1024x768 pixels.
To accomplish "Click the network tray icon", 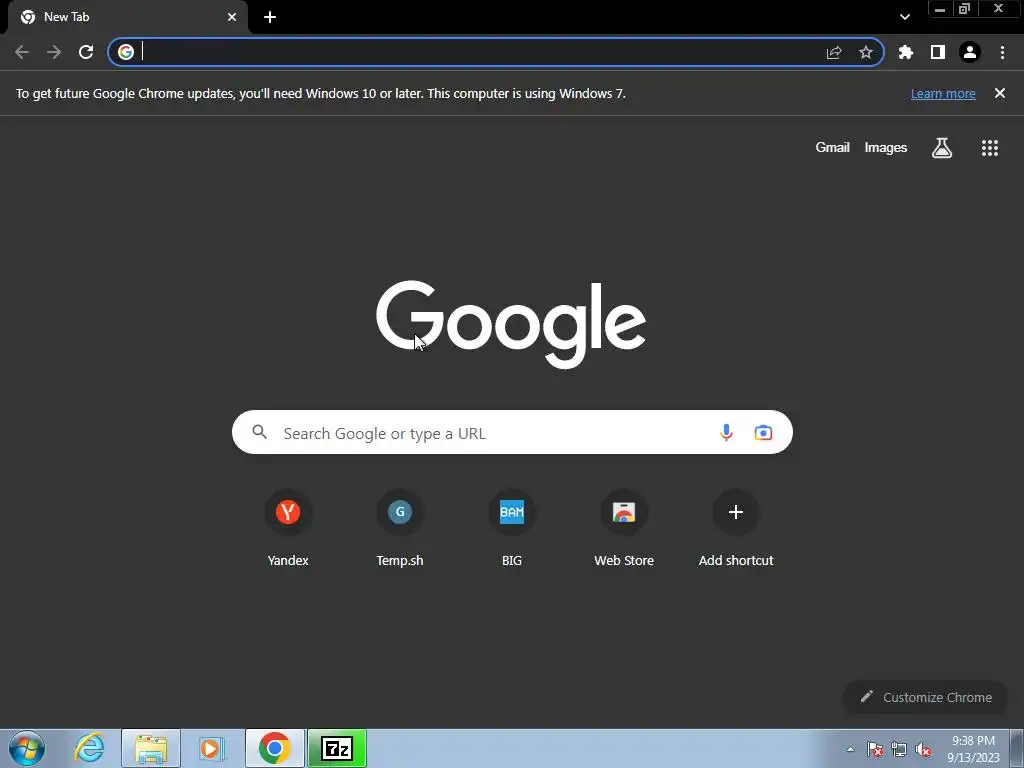I will coord(899,749).
